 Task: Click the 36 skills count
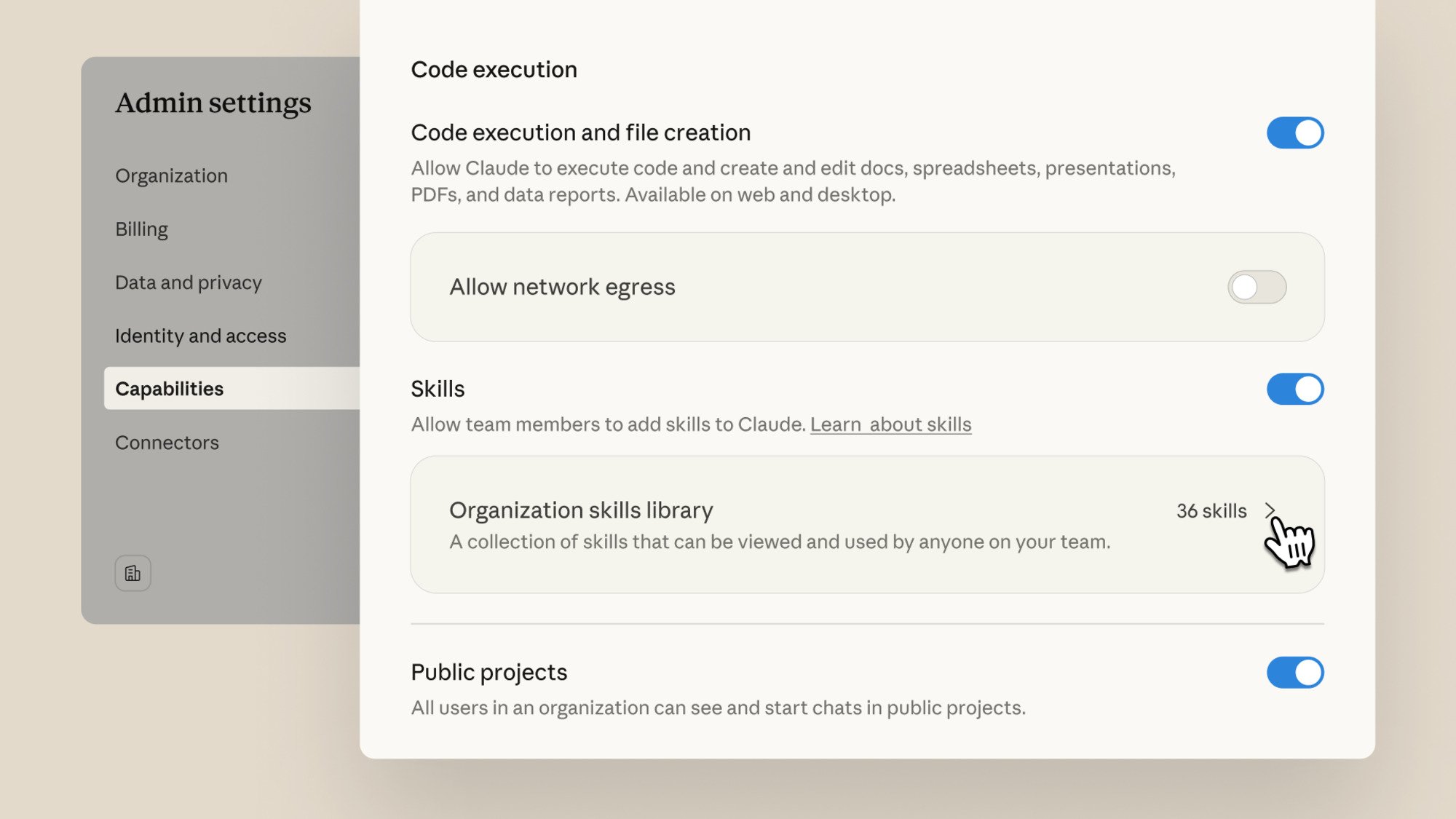click(1213, 511)
